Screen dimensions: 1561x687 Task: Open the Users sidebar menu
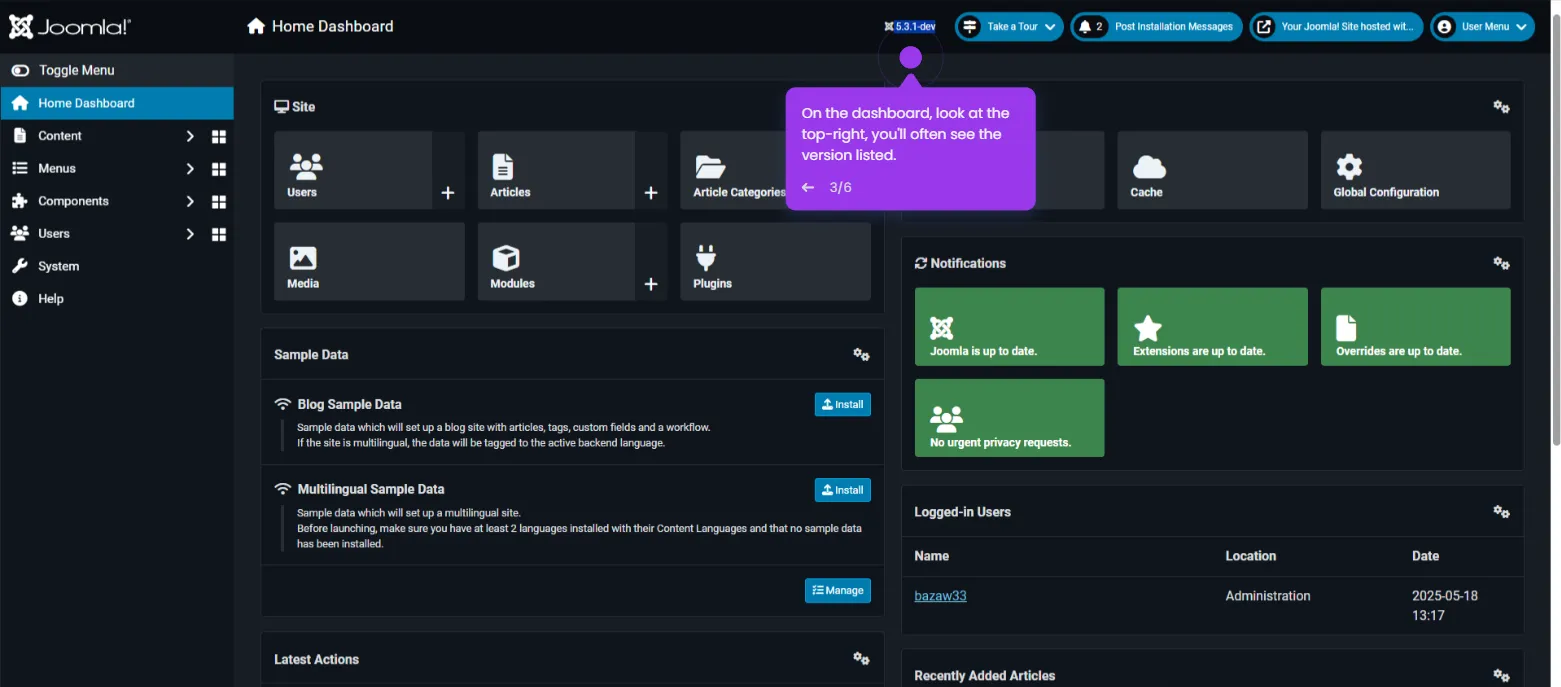point(54,234)
